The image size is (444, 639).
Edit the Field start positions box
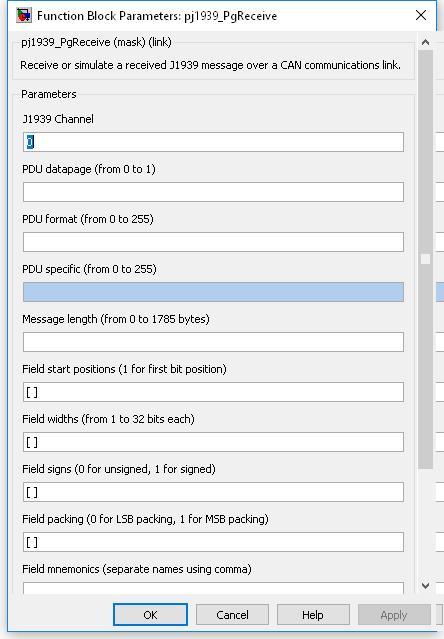tap(213, 392)
